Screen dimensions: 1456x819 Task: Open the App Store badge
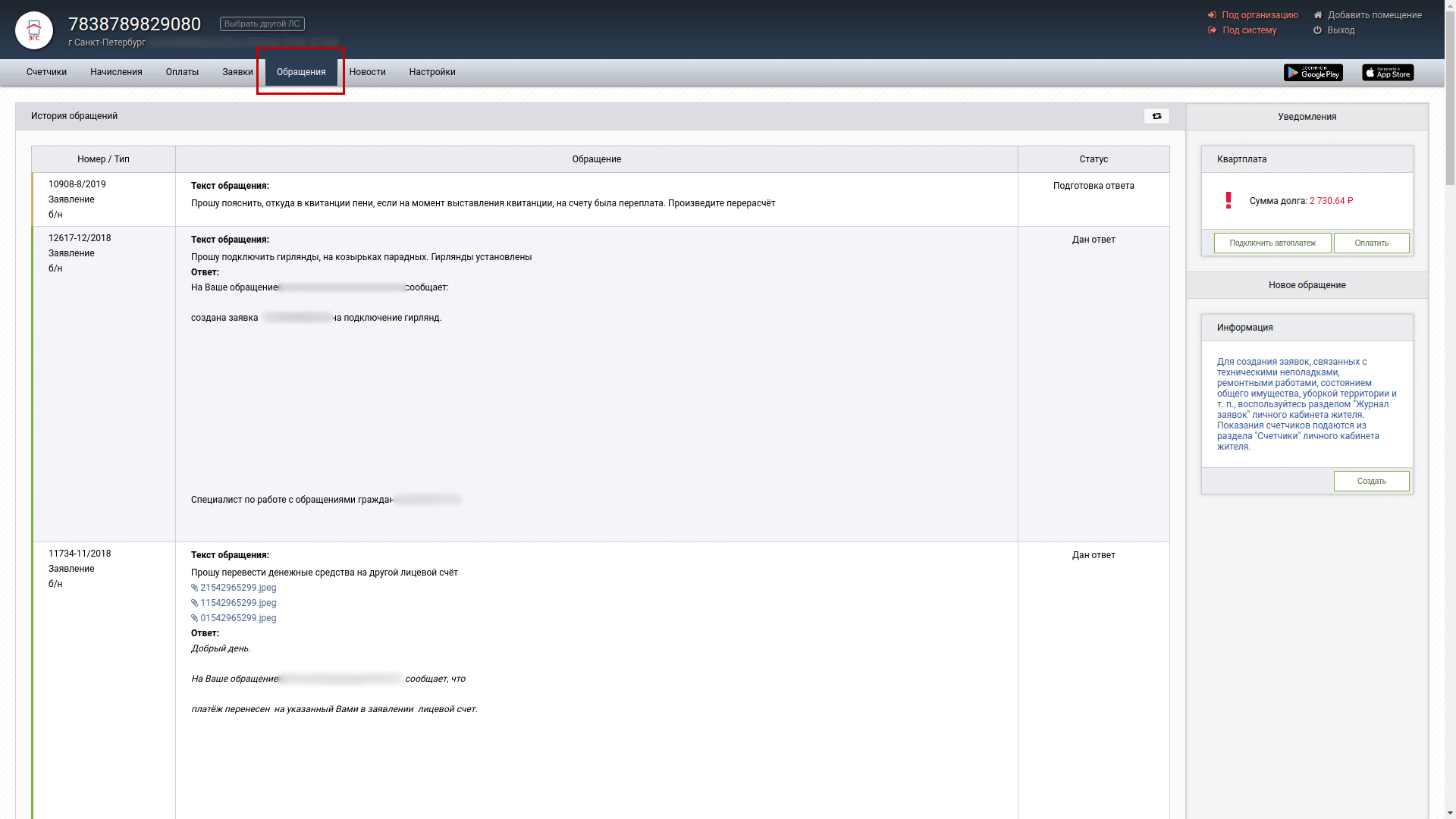[x=1387, y=73]
